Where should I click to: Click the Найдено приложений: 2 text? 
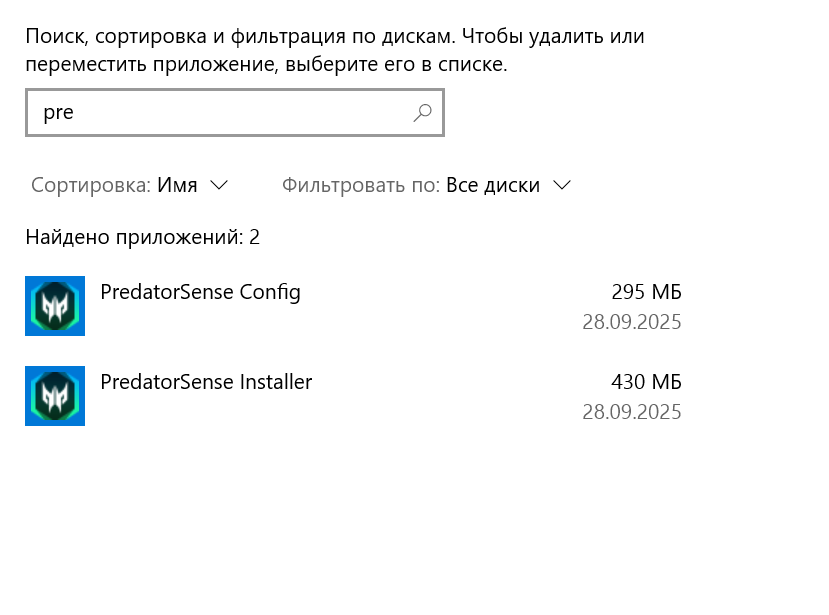(x=143, y=237)
